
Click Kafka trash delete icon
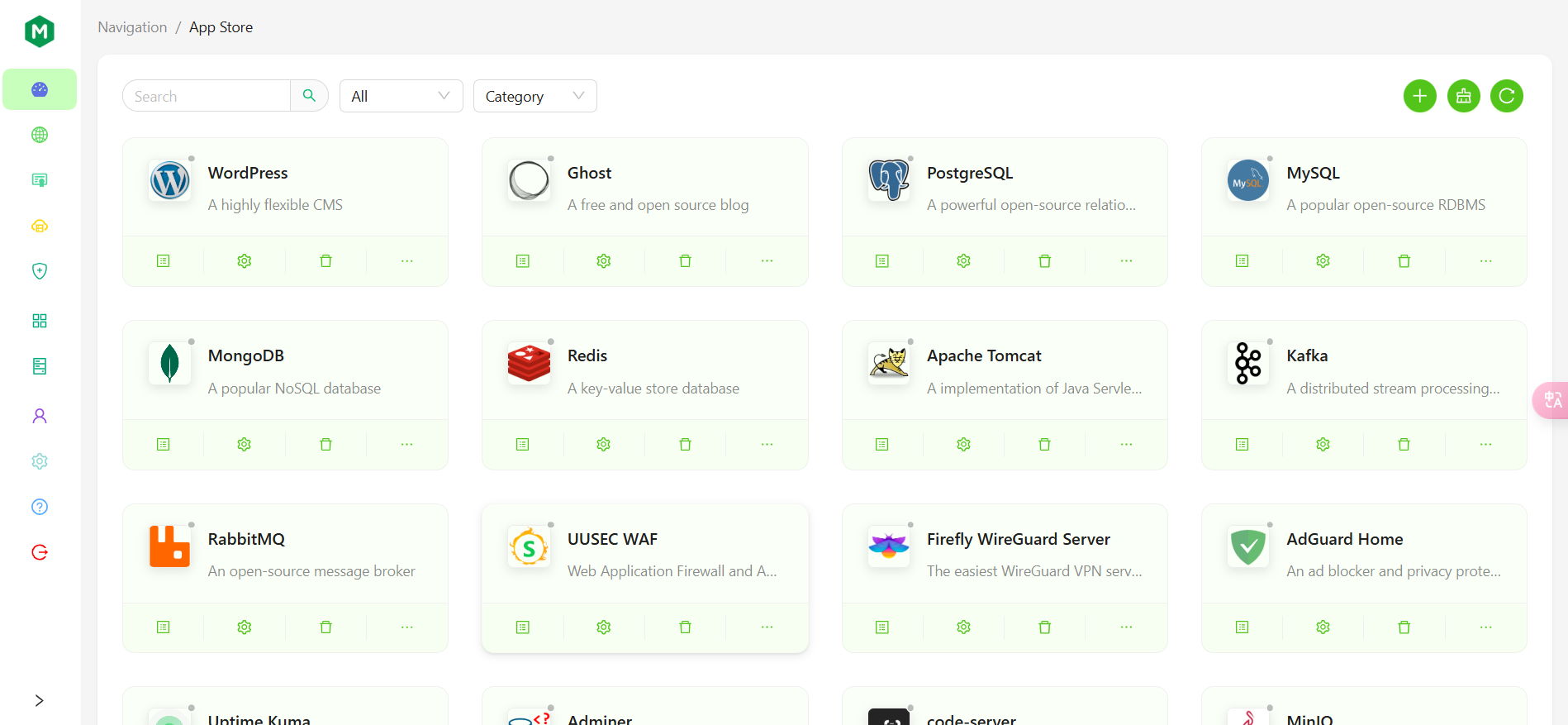coord(1404,445)
